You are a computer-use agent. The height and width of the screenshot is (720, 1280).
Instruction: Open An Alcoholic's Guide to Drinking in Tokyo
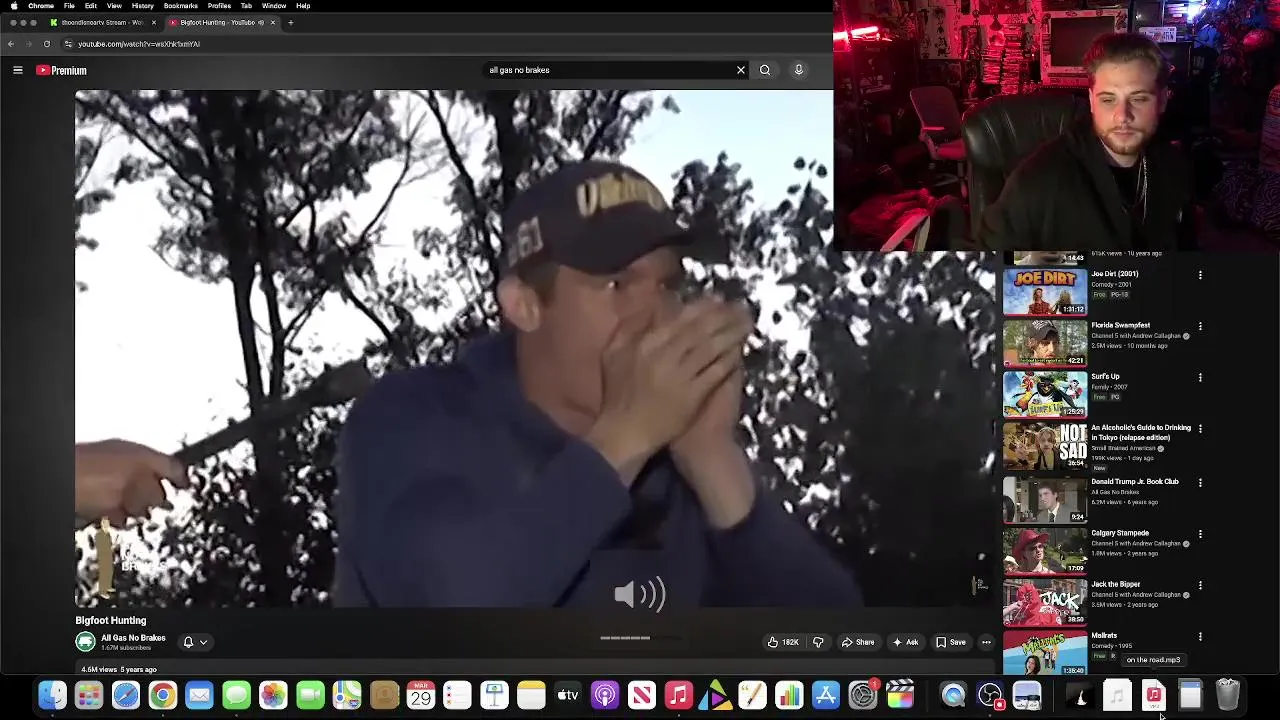(1141, 432)
